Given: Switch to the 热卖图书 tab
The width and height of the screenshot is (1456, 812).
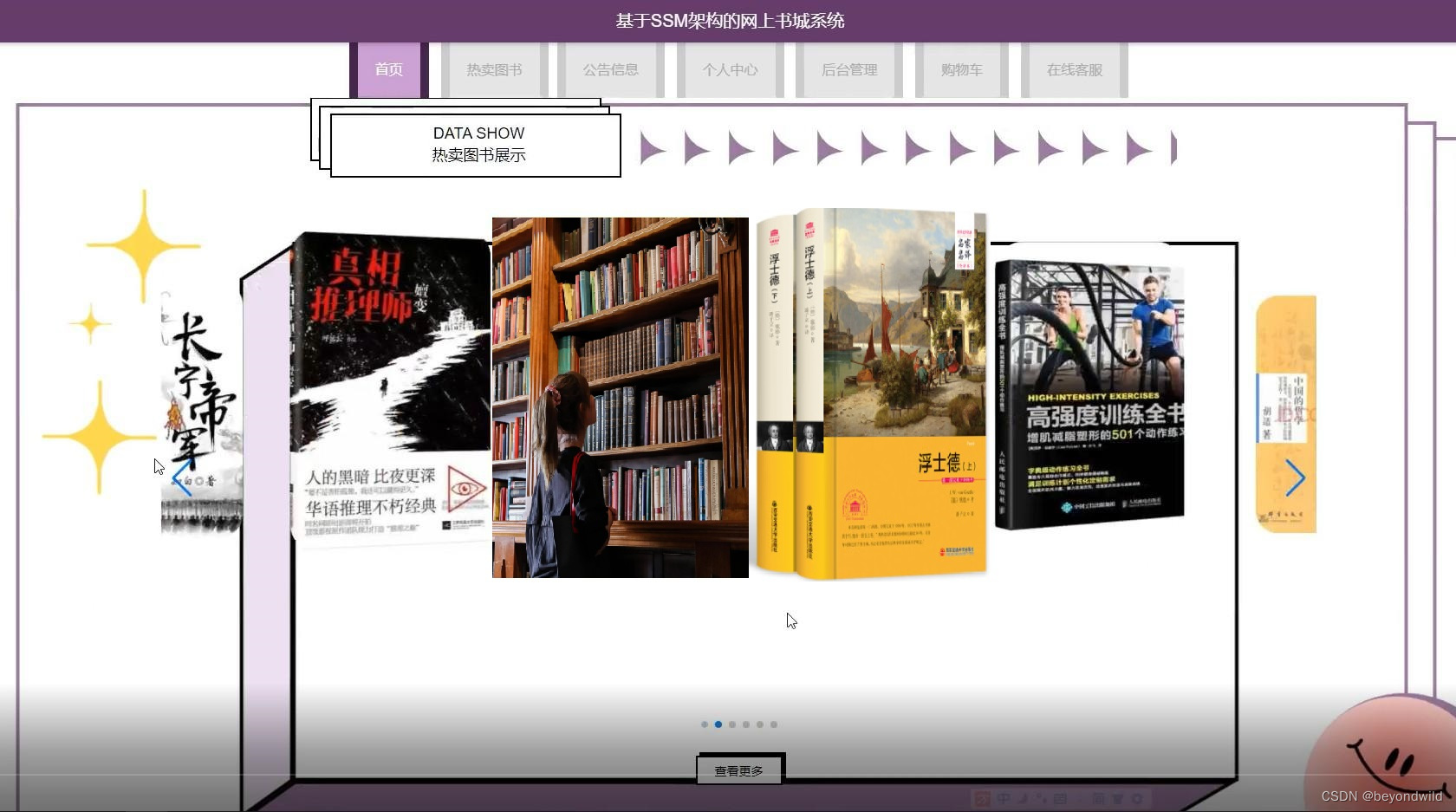Looking at the screenshot, I should 493,70.
